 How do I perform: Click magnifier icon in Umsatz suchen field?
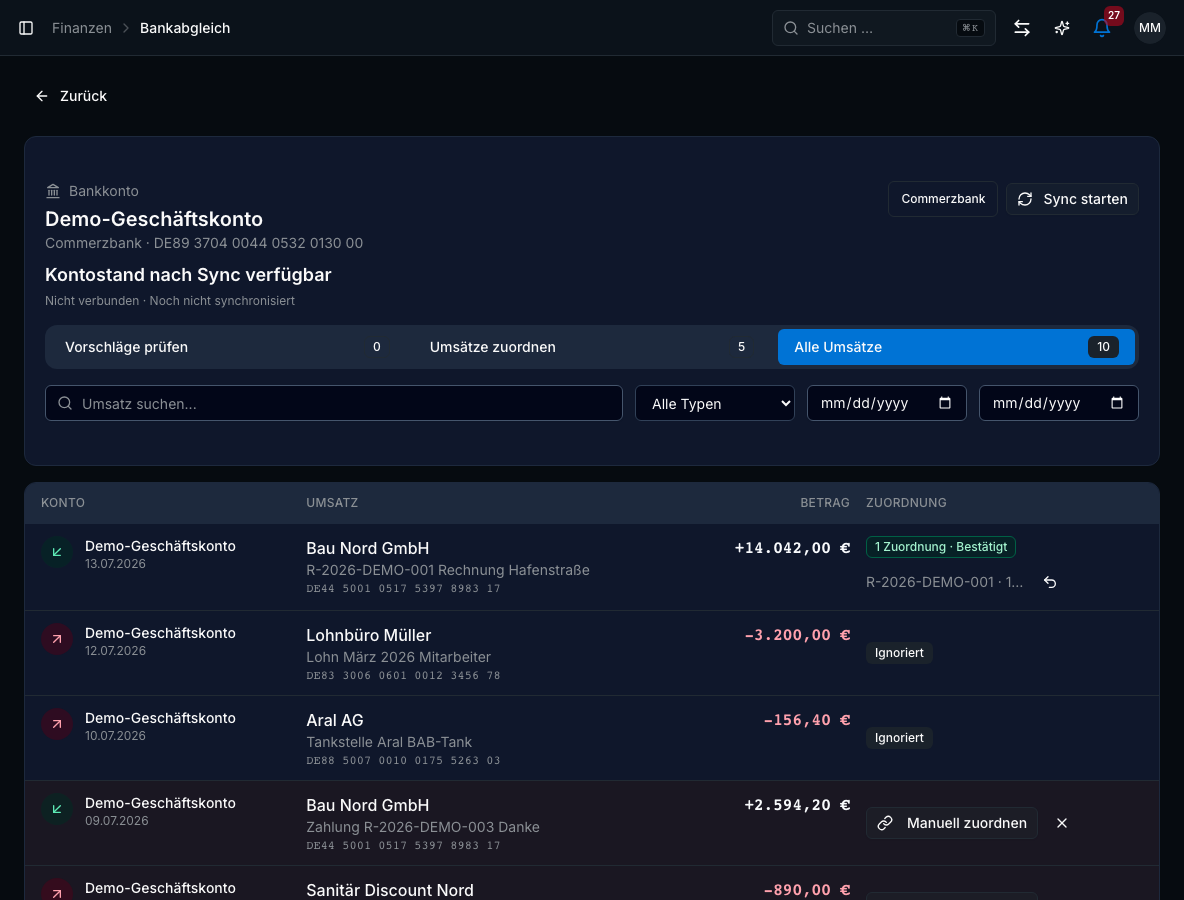[x=65, y=403]
